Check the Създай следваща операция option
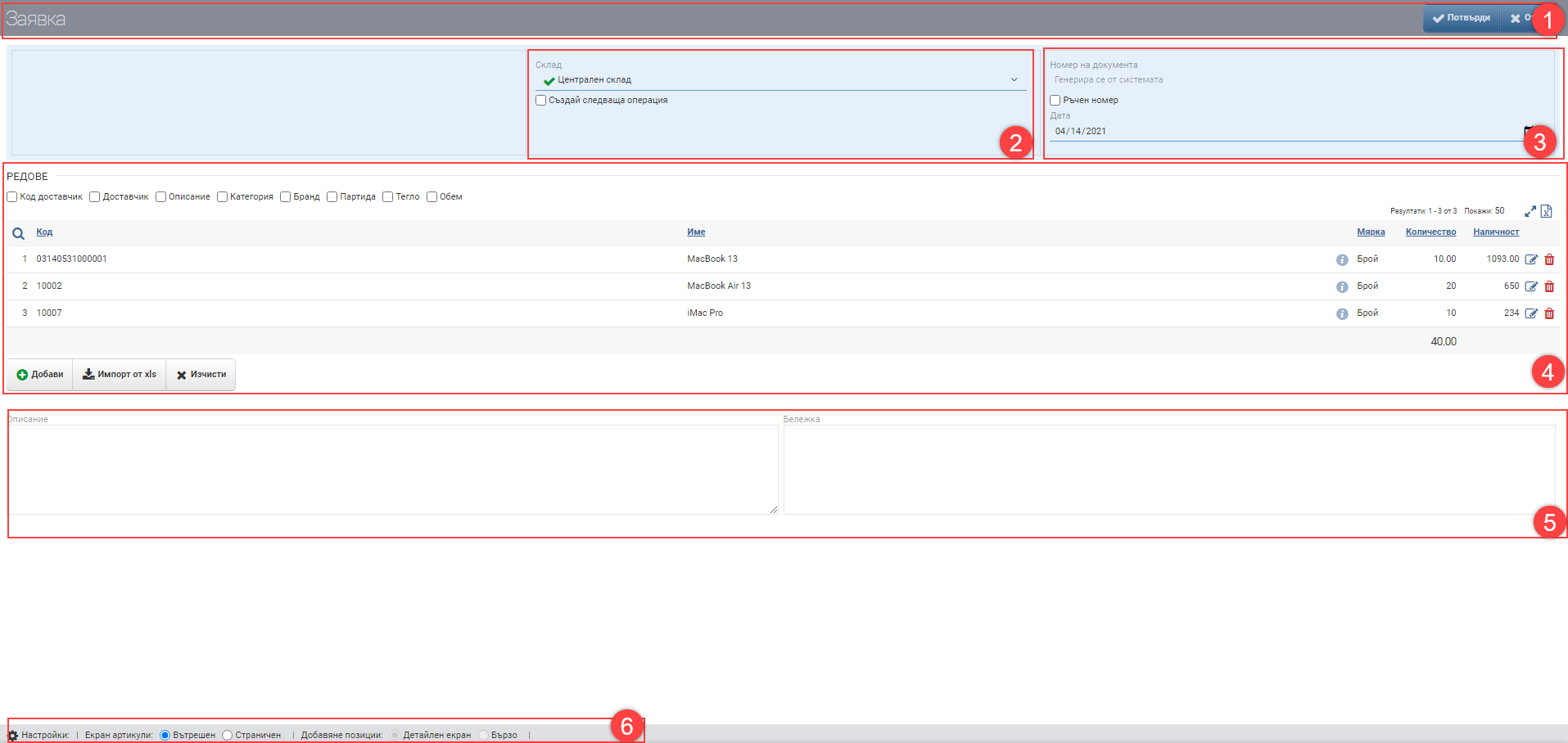Image resolution: width=1568 pixels, height=743 pixels. click(540, 99)
